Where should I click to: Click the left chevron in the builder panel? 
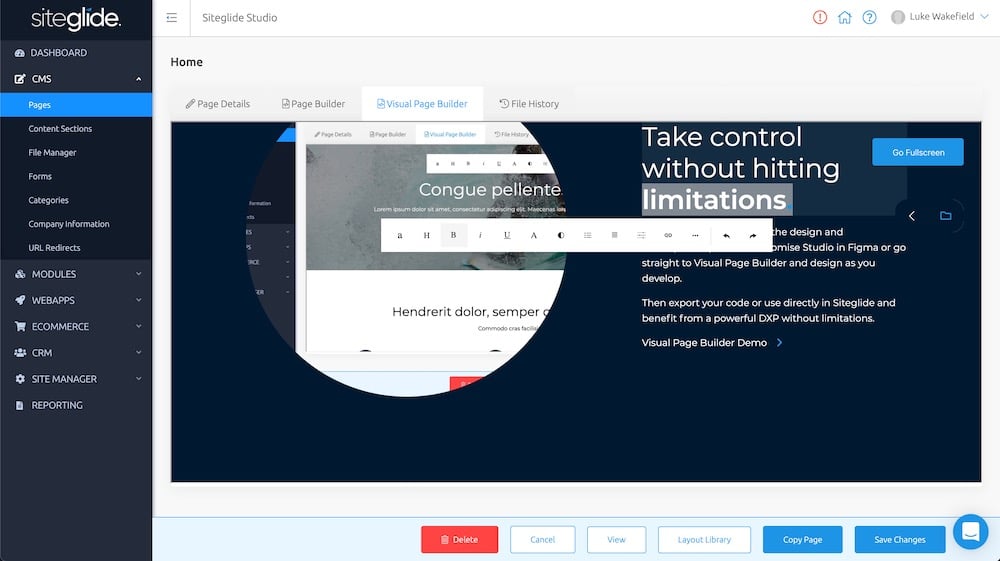[912, 215]
